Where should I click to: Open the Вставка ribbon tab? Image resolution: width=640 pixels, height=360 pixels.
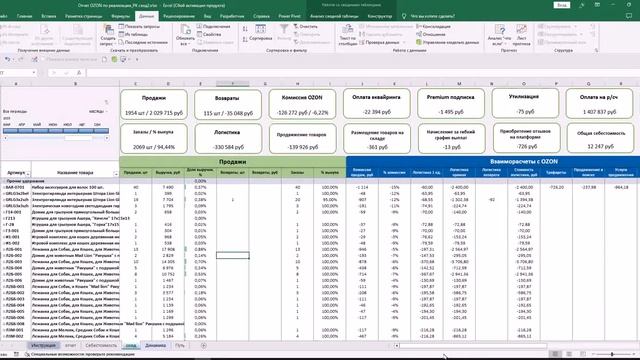pos(49,16)
